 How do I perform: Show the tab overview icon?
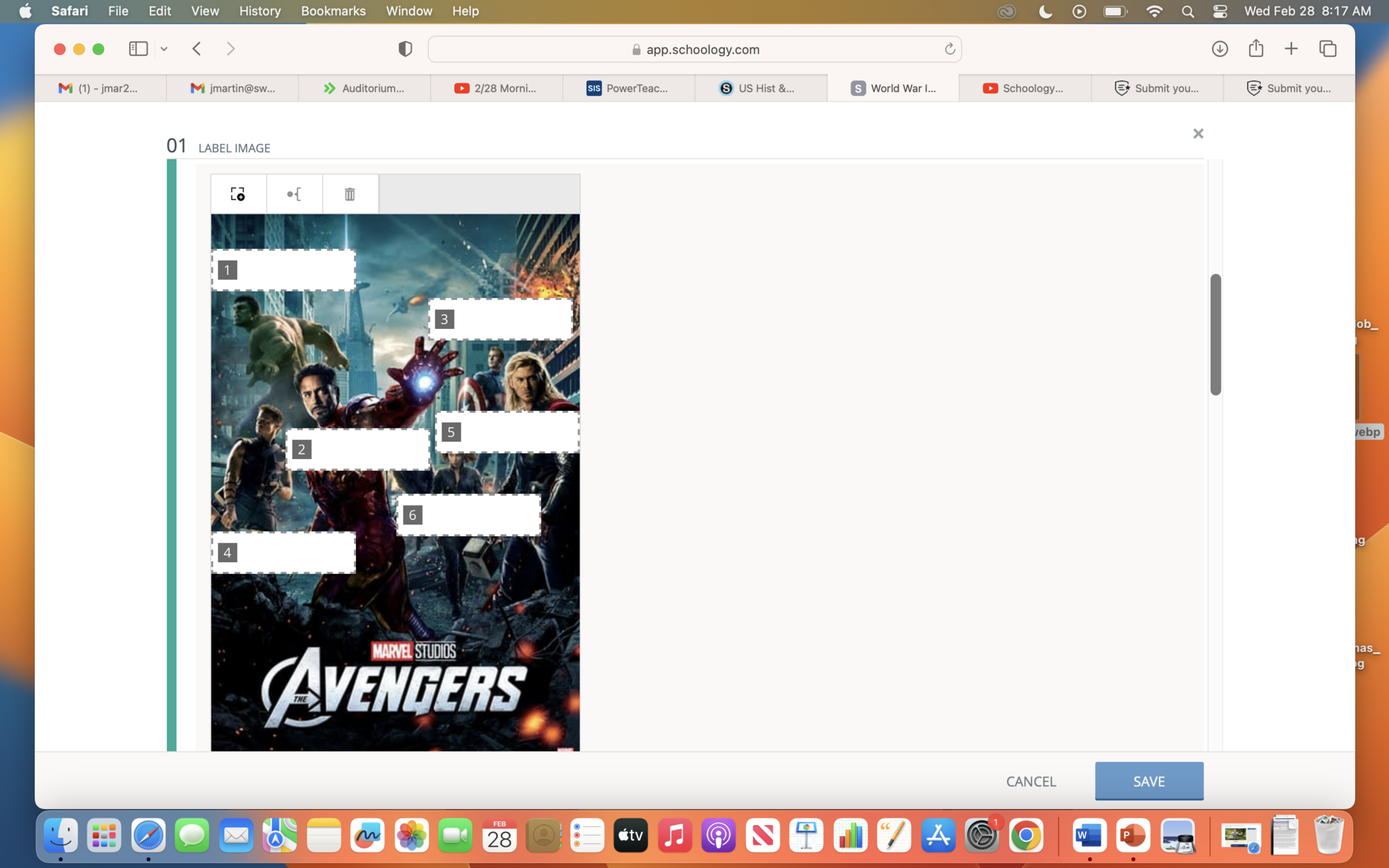[1327, 49]
